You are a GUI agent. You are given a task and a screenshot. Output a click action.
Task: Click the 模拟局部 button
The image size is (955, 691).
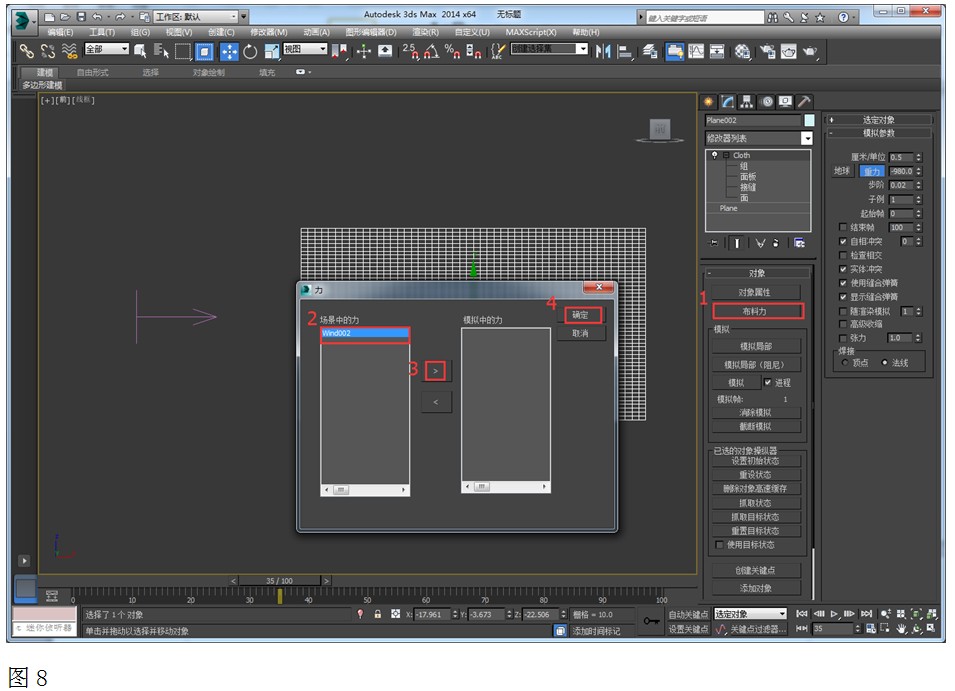[756, 346]
